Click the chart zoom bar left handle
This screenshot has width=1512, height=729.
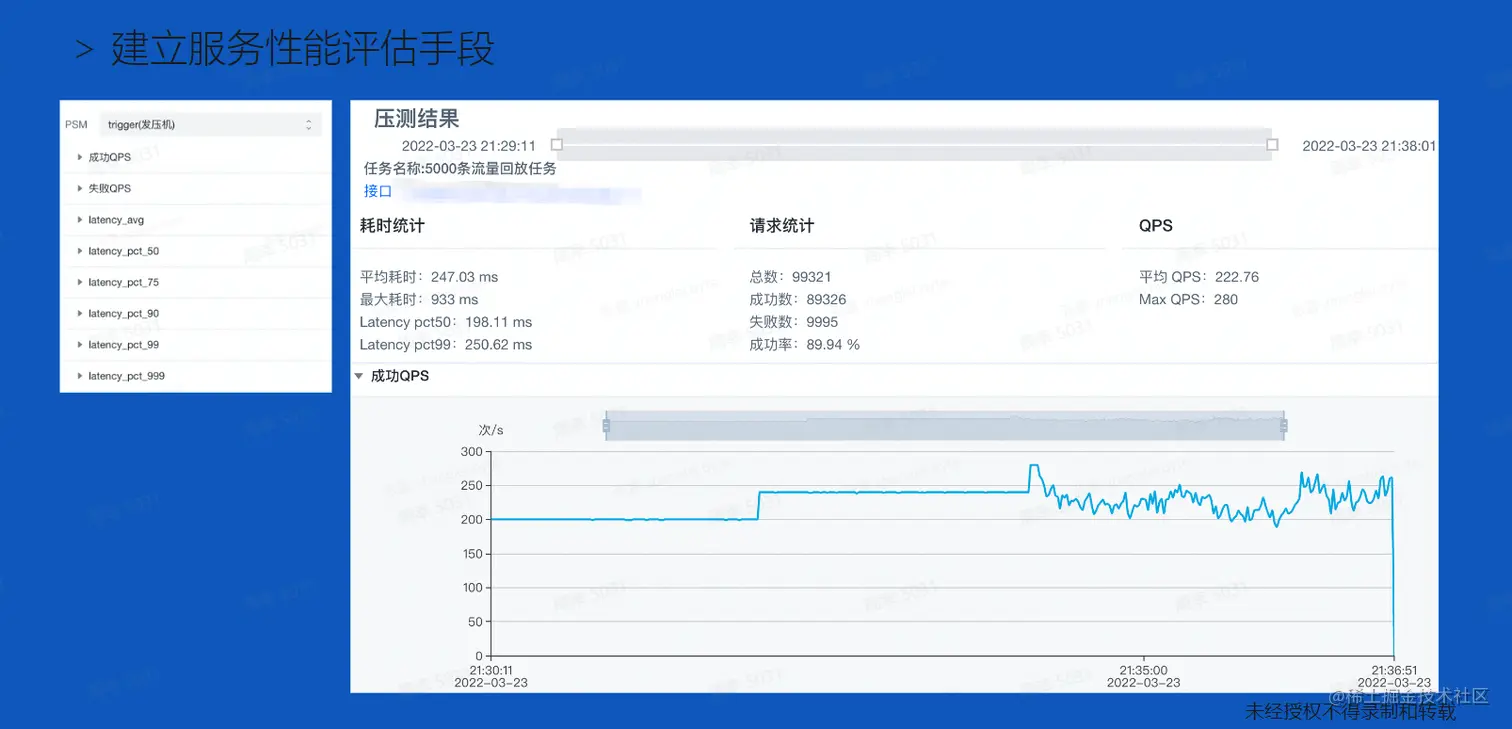(x=606, y=426)
